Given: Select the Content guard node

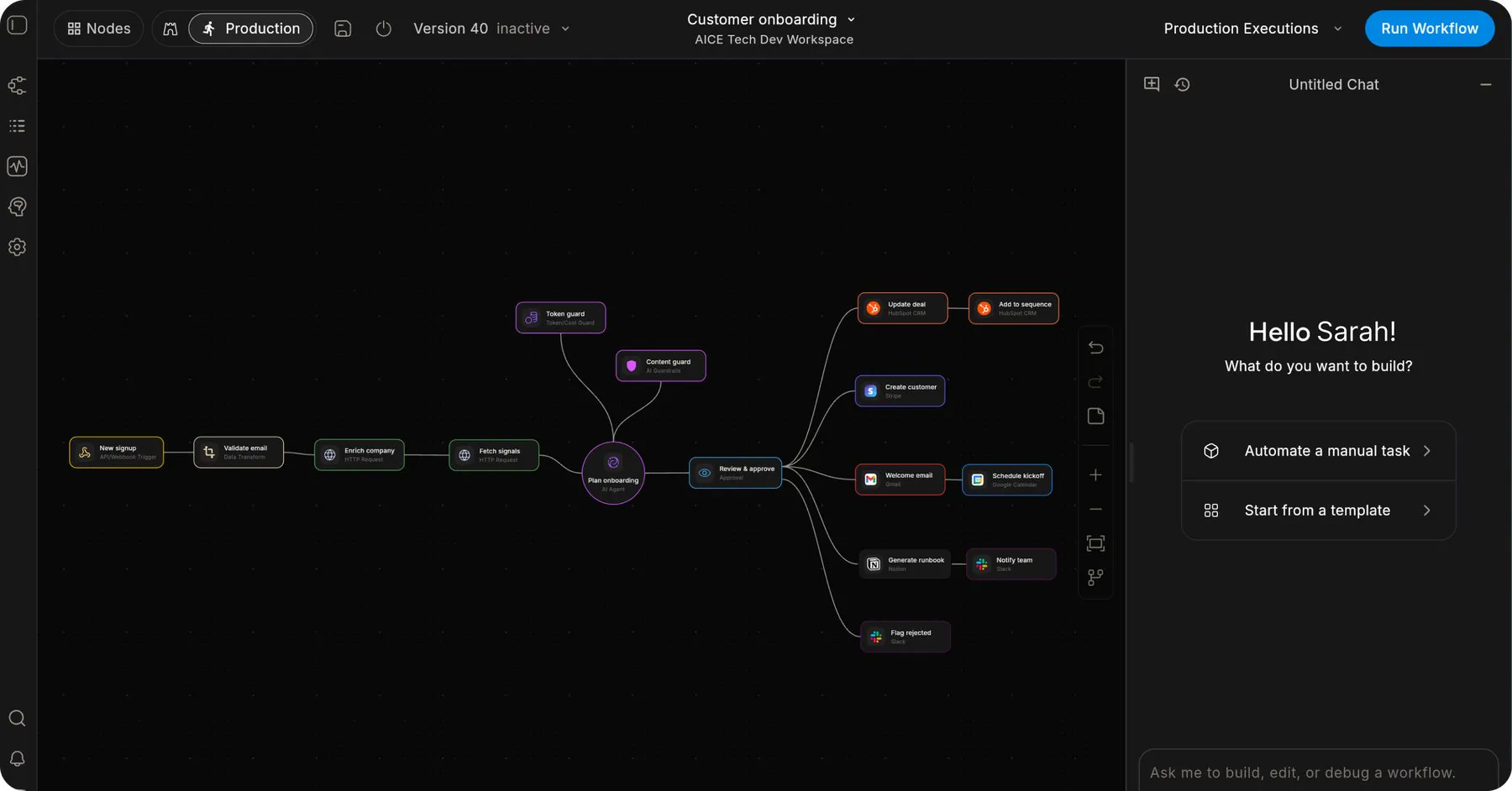Looking at the screenshot, I should coord(661,366).
